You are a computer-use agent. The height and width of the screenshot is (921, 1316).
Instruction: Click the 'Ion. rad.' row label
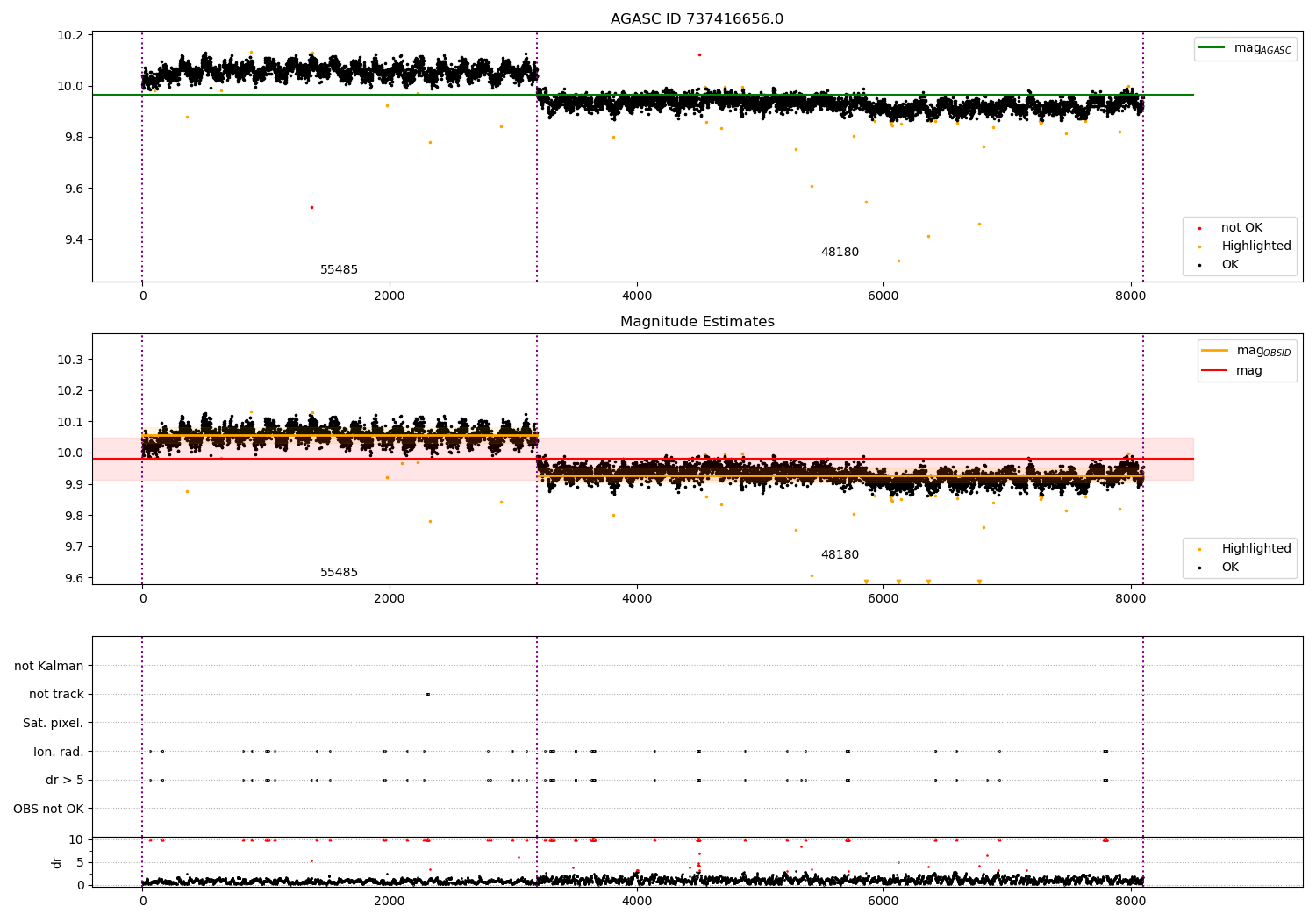[59, 752]
